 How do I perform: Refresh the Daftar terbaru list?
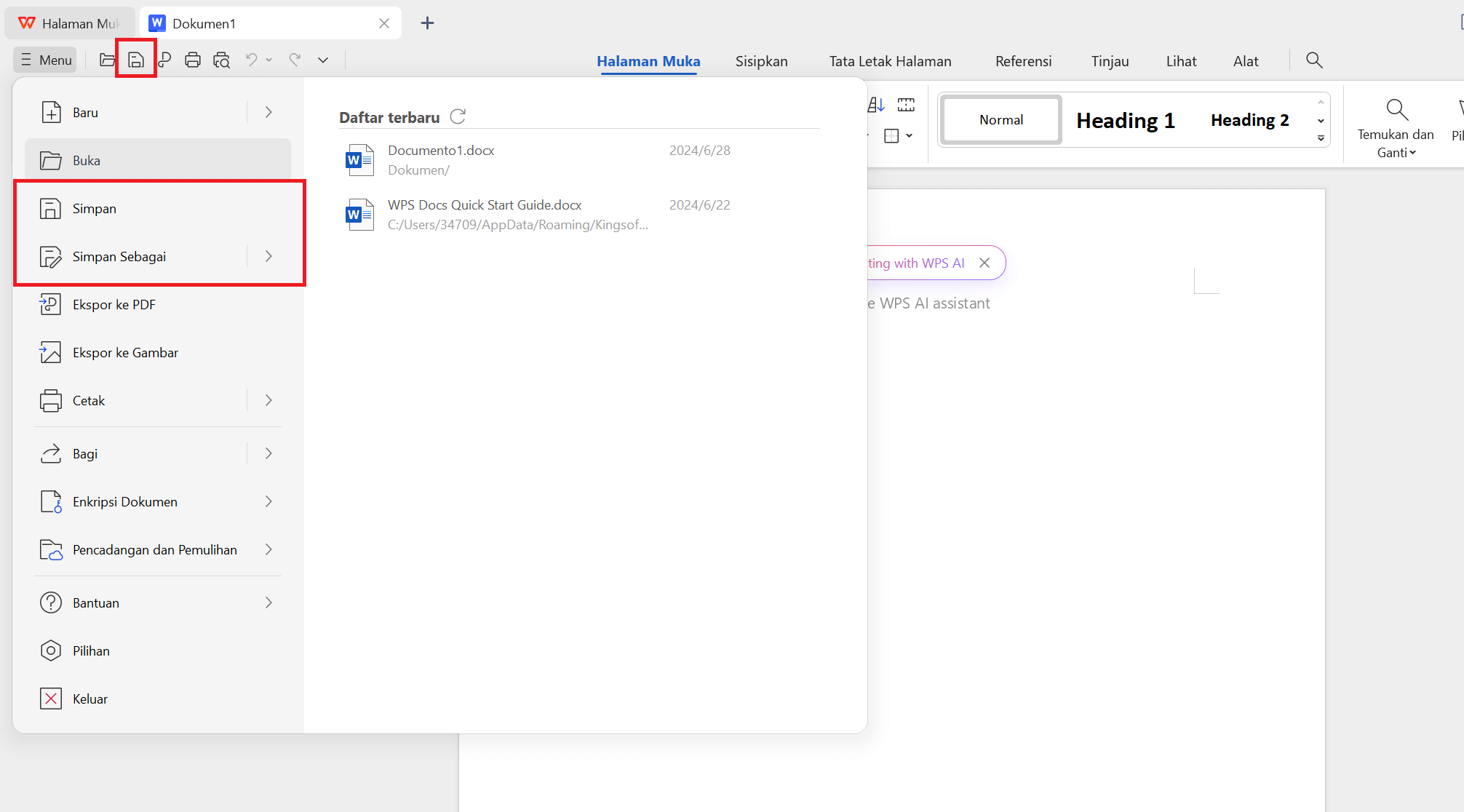(458, 116)
